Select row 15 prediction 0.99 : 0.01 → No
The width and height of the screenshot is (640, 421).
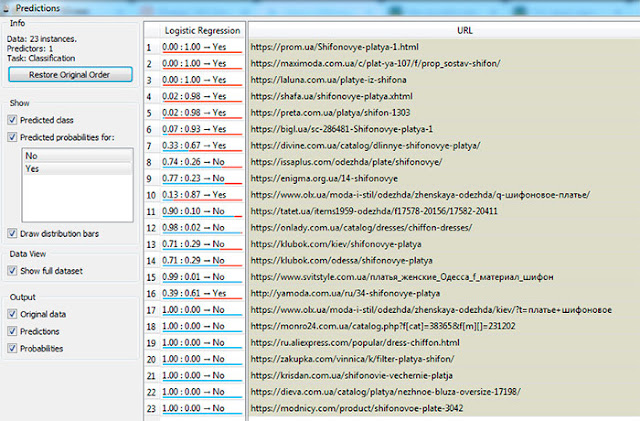pos(202,277)
